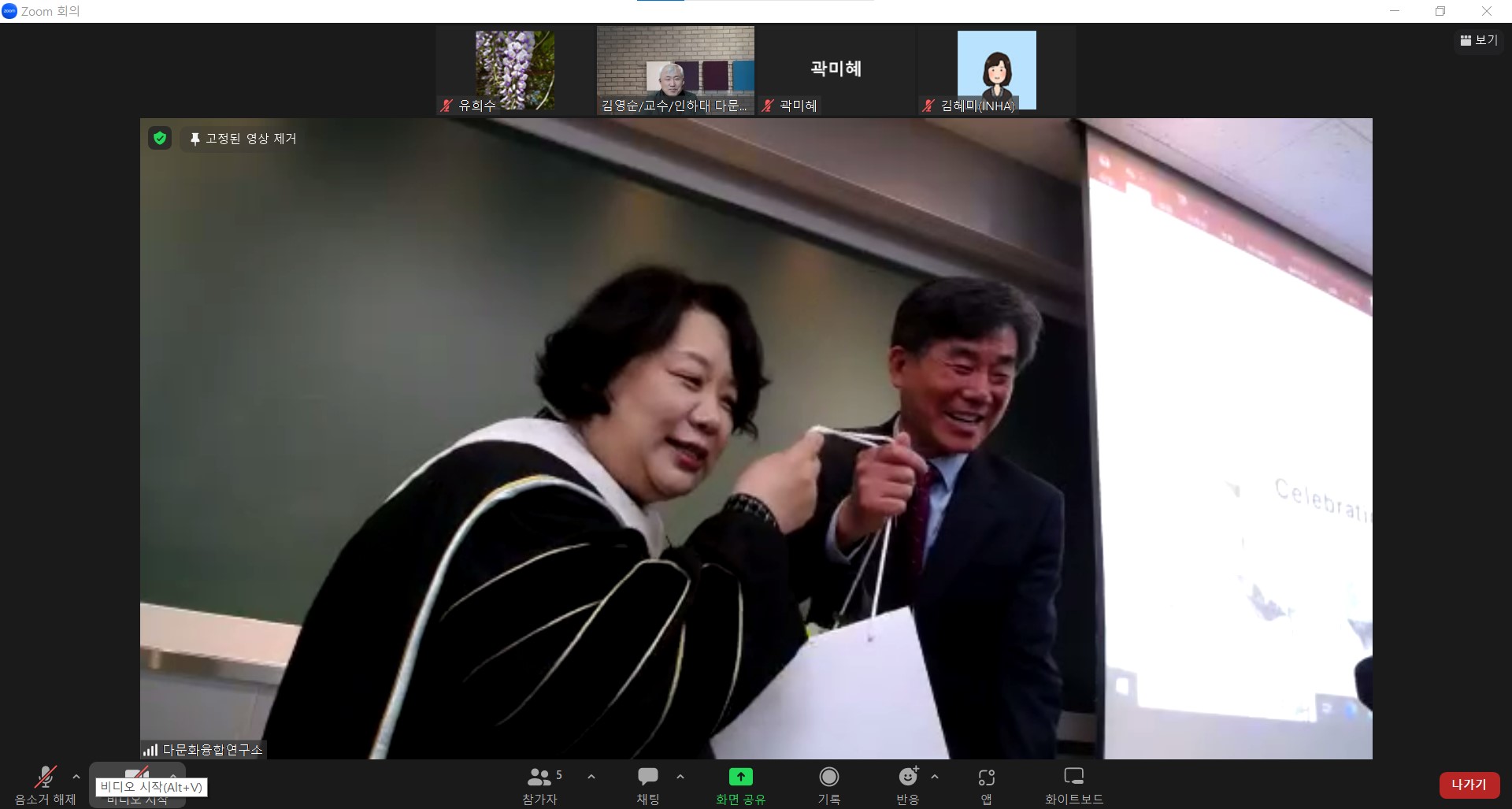Open the 참가자 participants panel
1512x809 pixels.
[x=539, y=785]
